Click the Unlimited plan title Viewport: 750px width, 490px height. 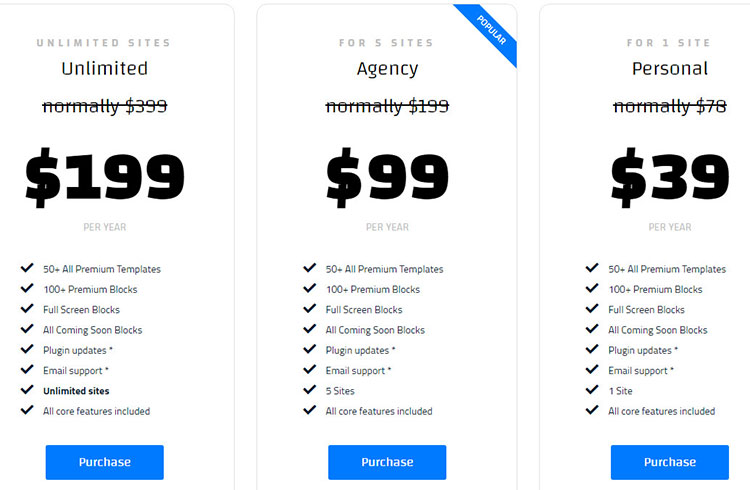coord(104,70)
